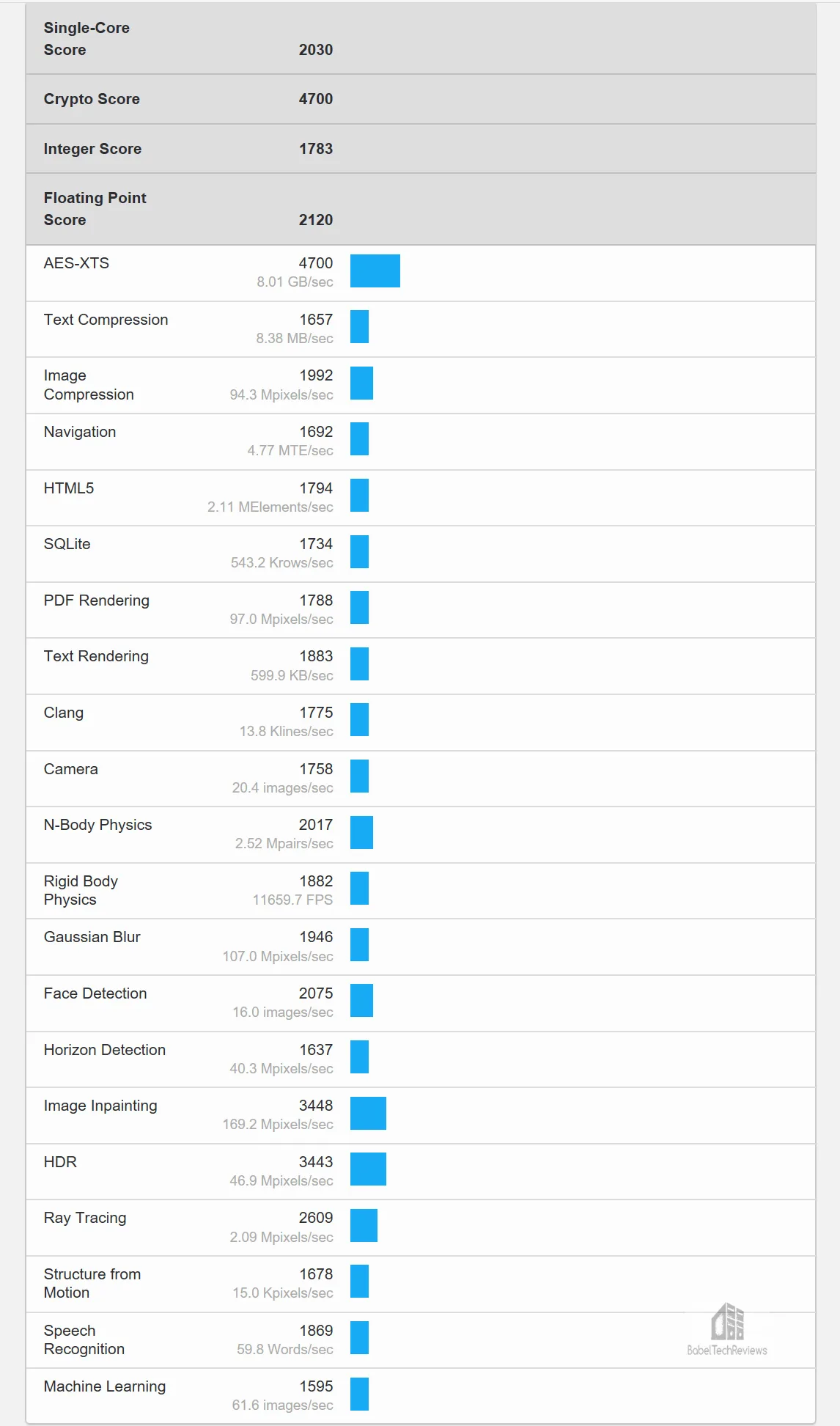Click the BabelTechReviews watermark logo
The height and width of the screenshot is (1426, 840).
[727, 1329]
